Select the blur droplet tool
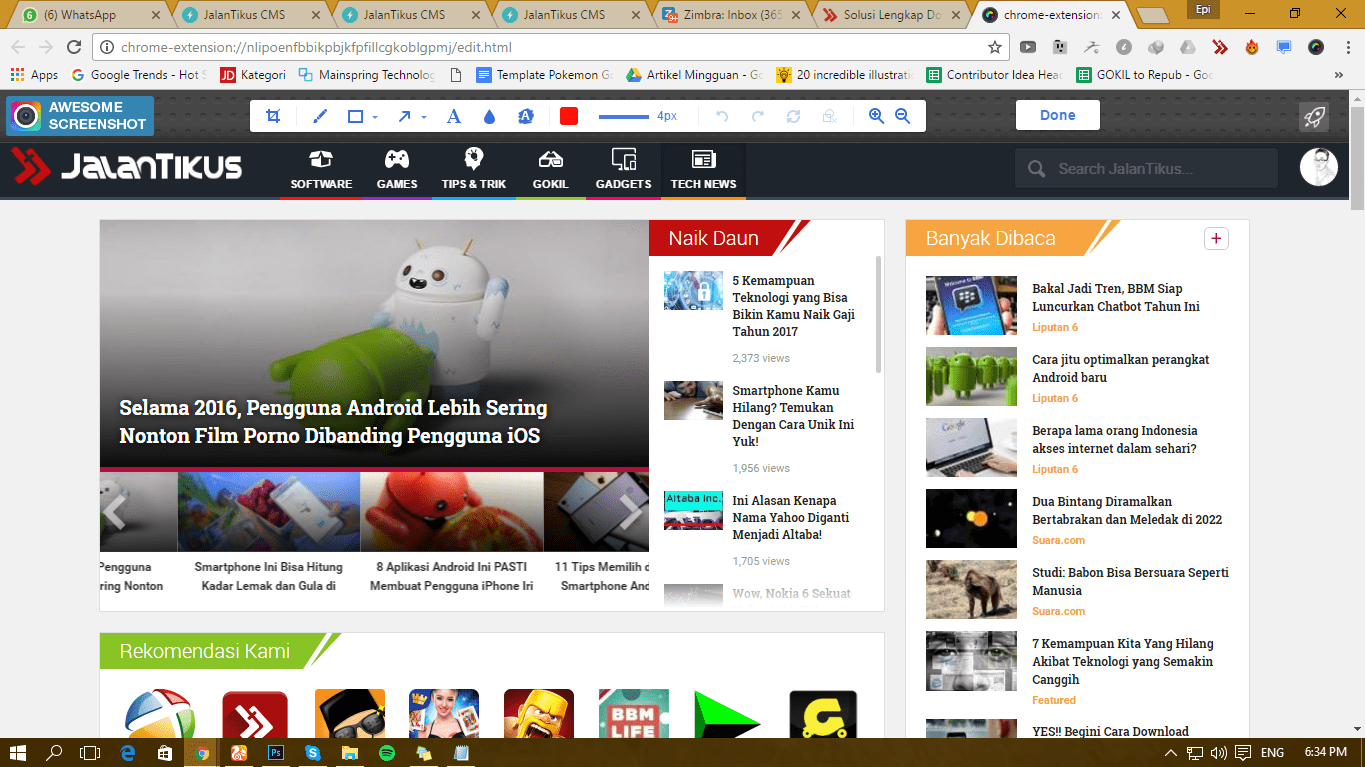Viewport: 1365px width, 767px height. (x=489, y=116)
